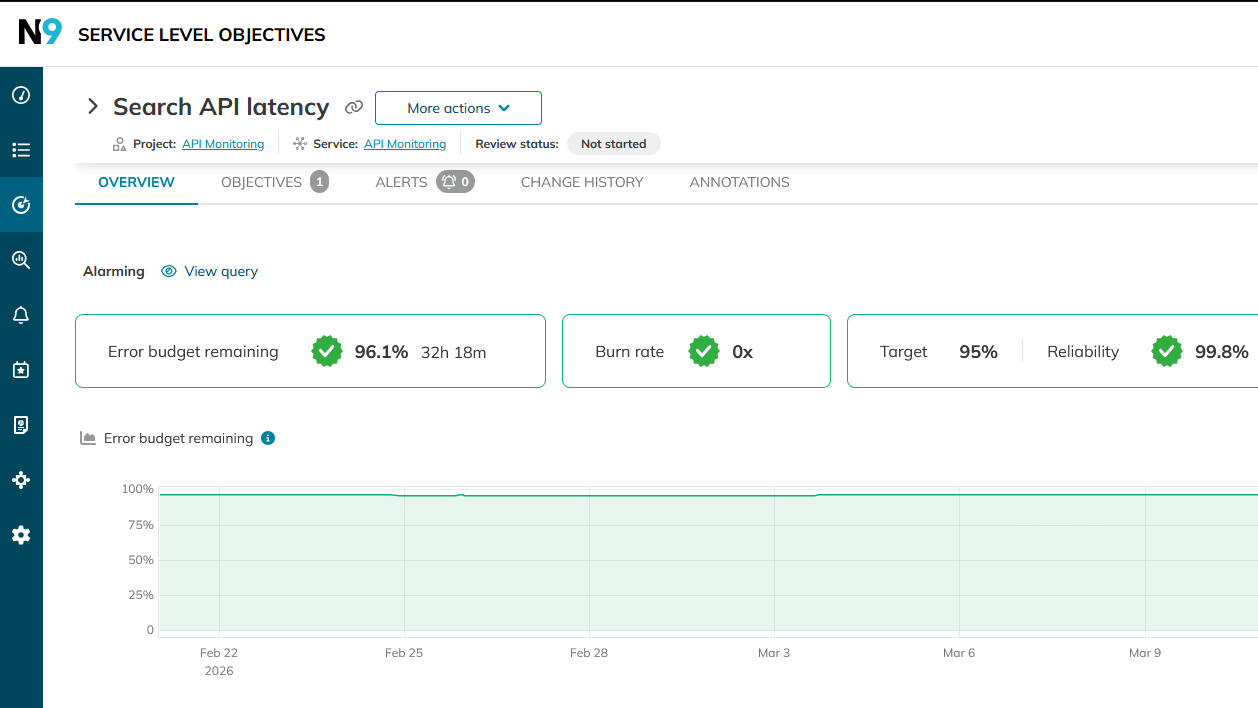Open the calendar star icon in sidebar

pyautogui.click(x=21, y=370)
